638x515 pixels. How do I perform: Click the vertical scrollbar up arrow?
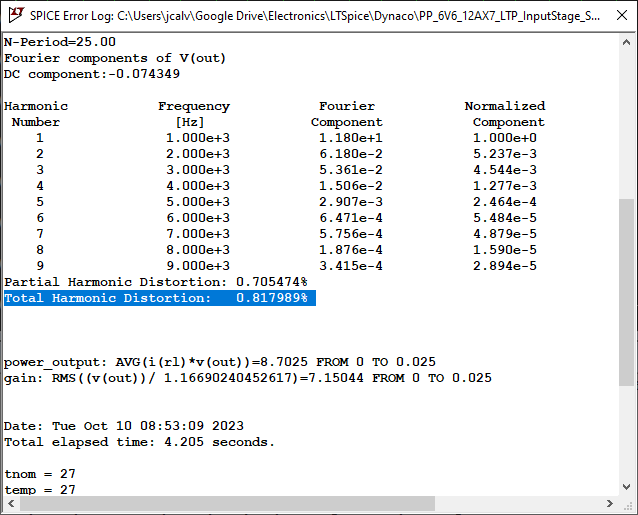[x=627, y=42]
